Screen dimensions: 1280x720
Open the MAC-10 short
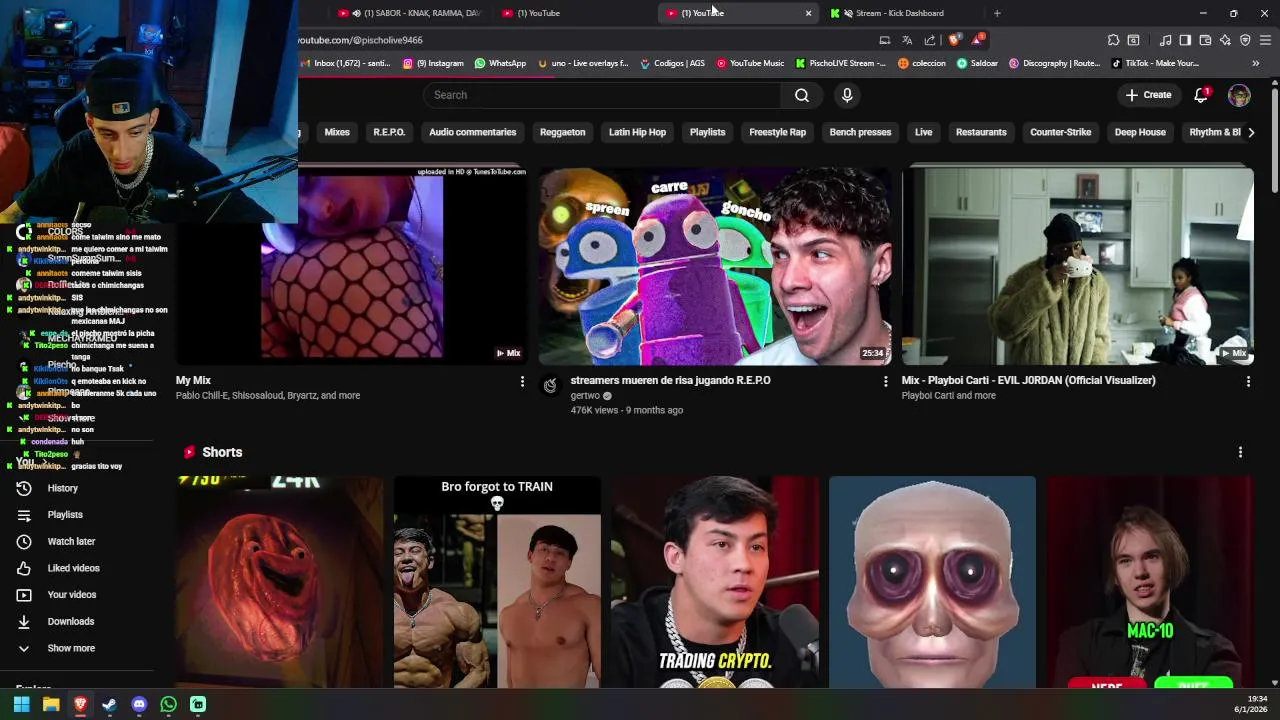pos(1150,582)
